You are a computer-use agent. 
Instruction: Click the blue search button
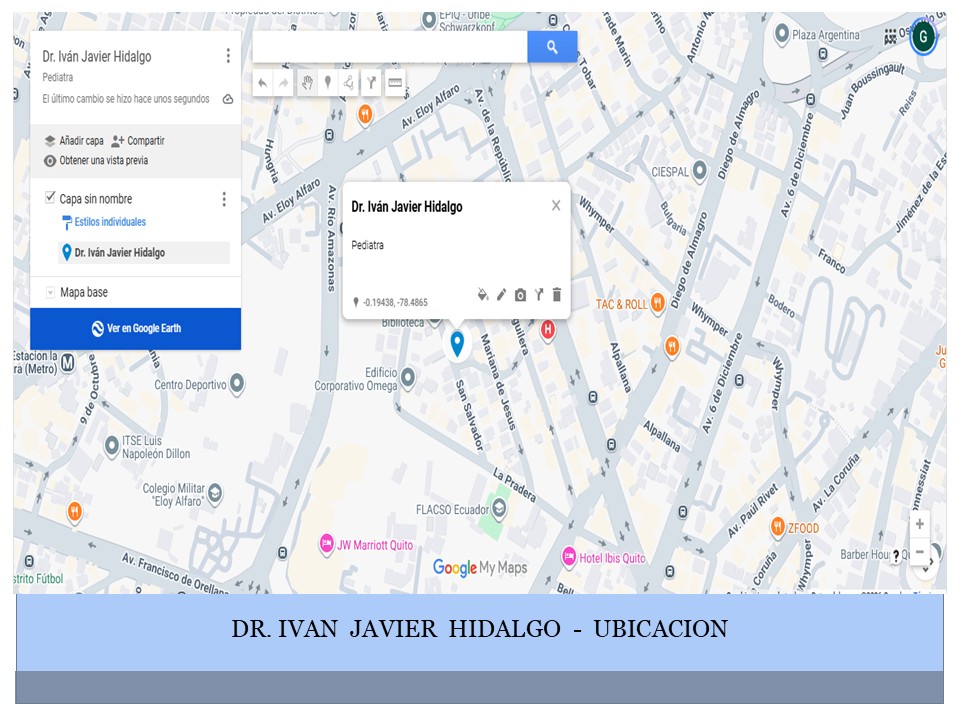click(x=552, y=47)
